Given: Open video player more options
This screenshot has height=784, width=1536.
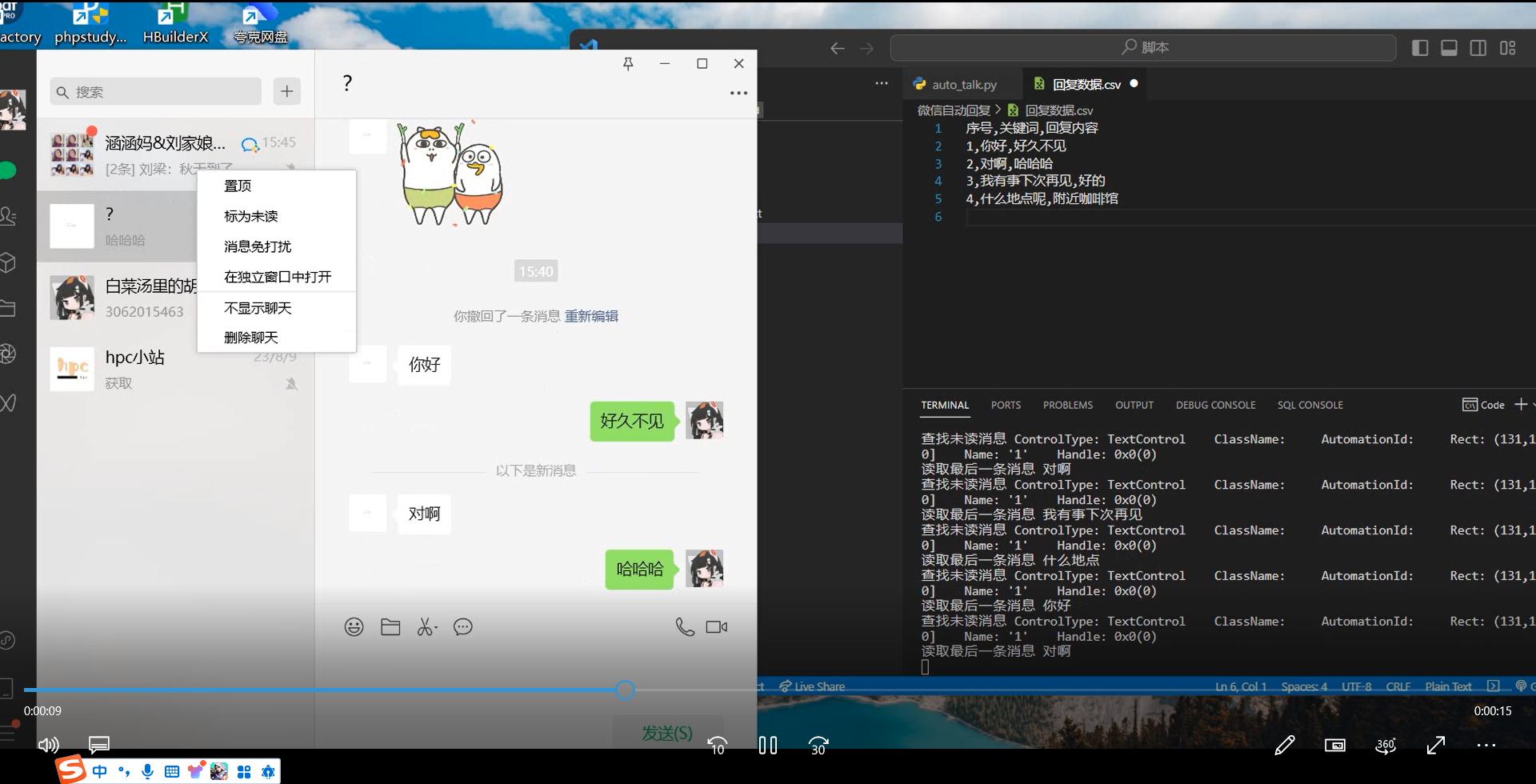Looking at the screenshot, I should click(1486, 746).
